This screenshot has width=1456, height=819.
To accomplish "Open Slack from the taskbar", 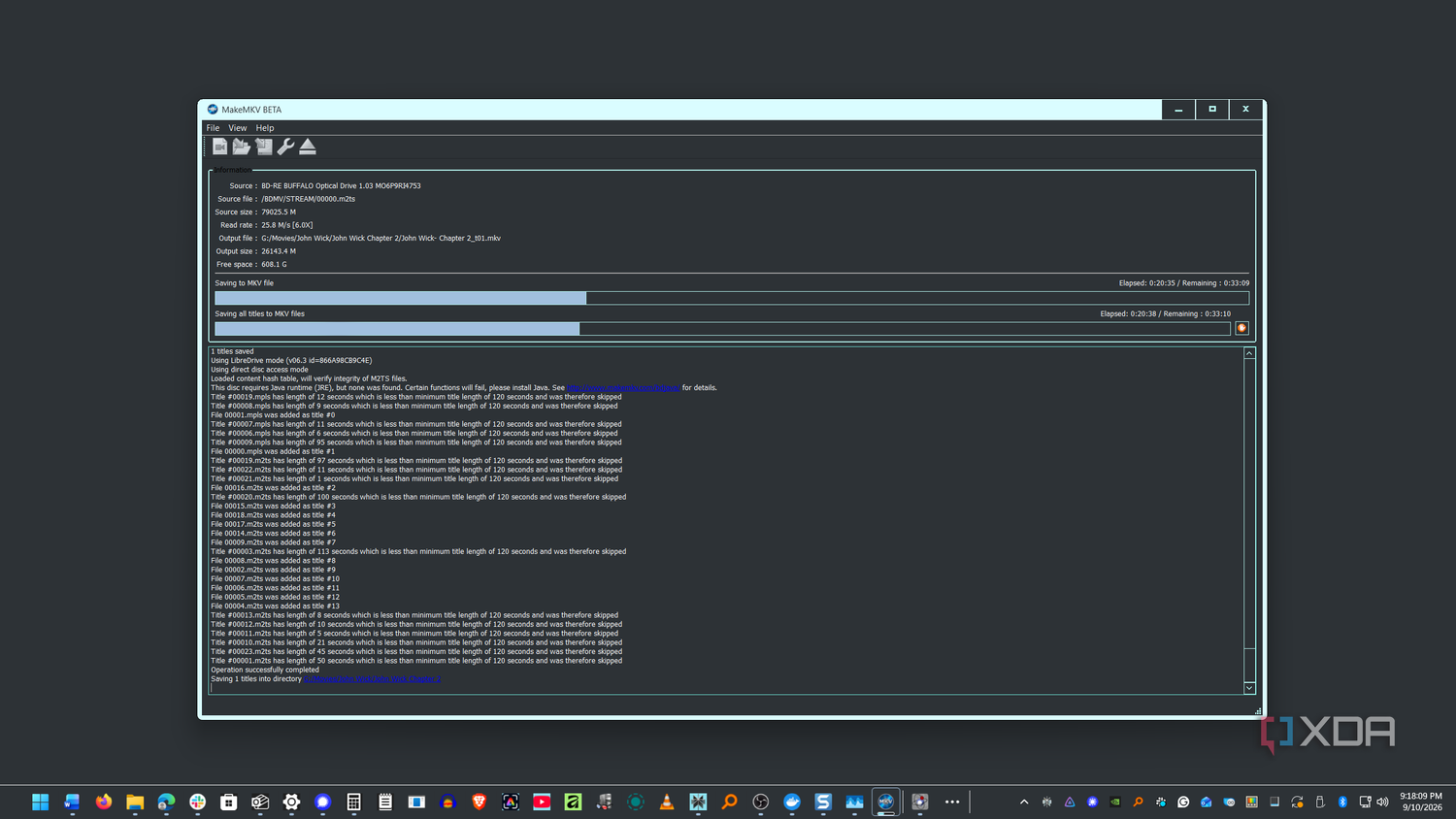I will 198,802.
